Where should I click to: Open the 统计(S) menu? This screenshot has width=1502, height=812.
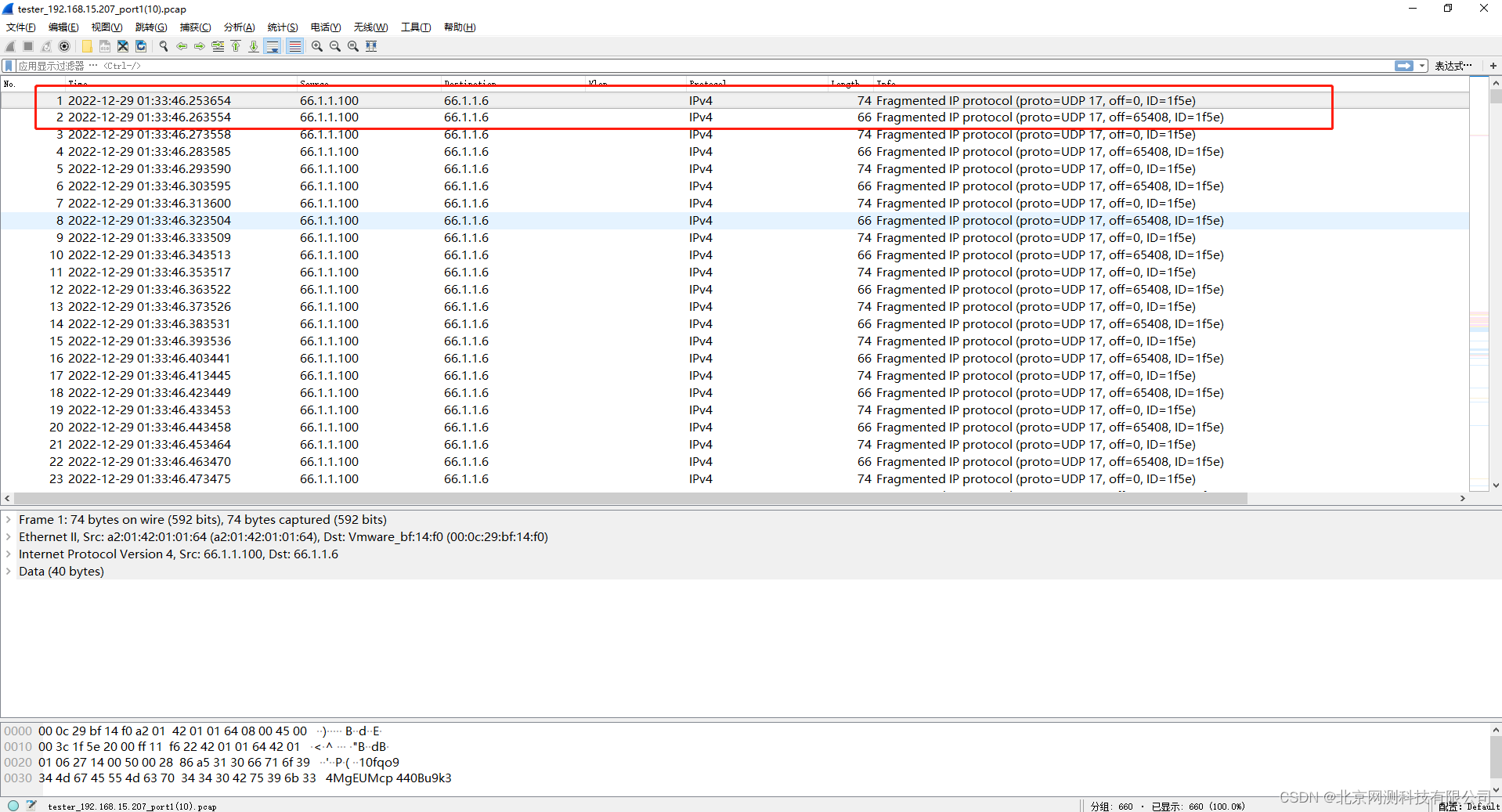(283, 27)
